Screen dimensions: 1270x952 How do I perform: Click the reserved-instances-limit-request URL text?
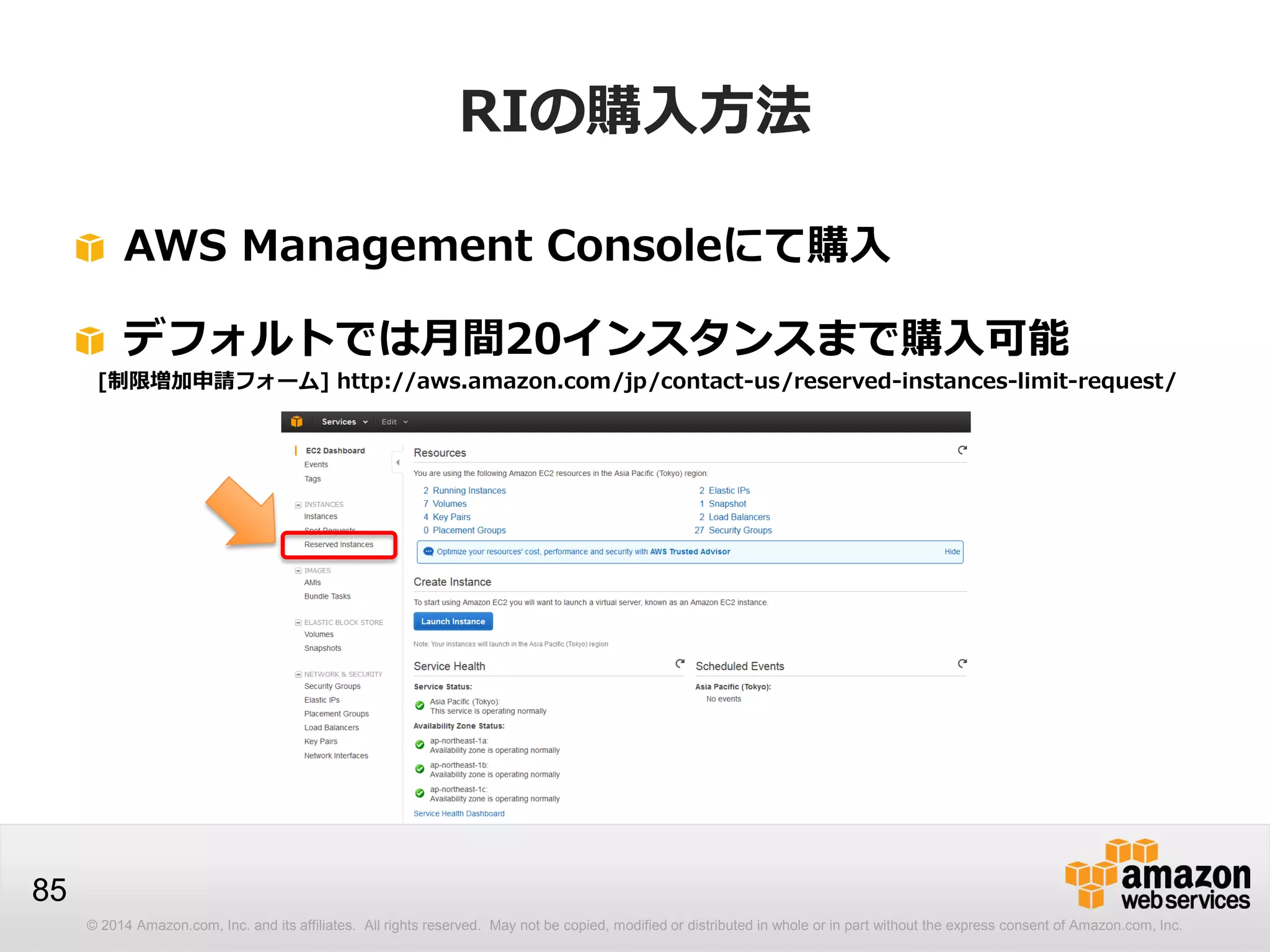pos(756,381)
